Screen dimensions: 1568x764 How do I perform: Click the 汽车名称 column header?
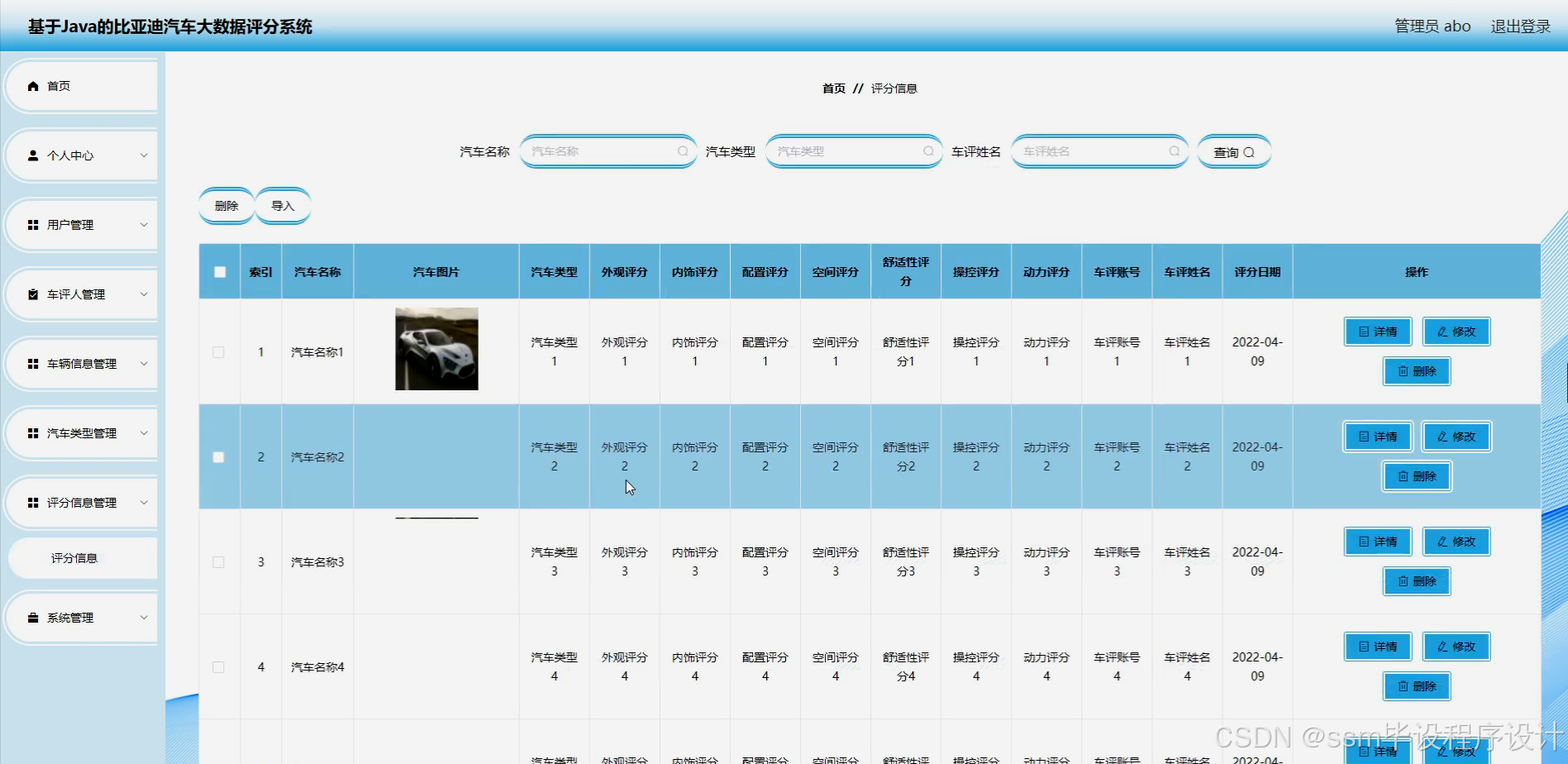coord(317,272)
